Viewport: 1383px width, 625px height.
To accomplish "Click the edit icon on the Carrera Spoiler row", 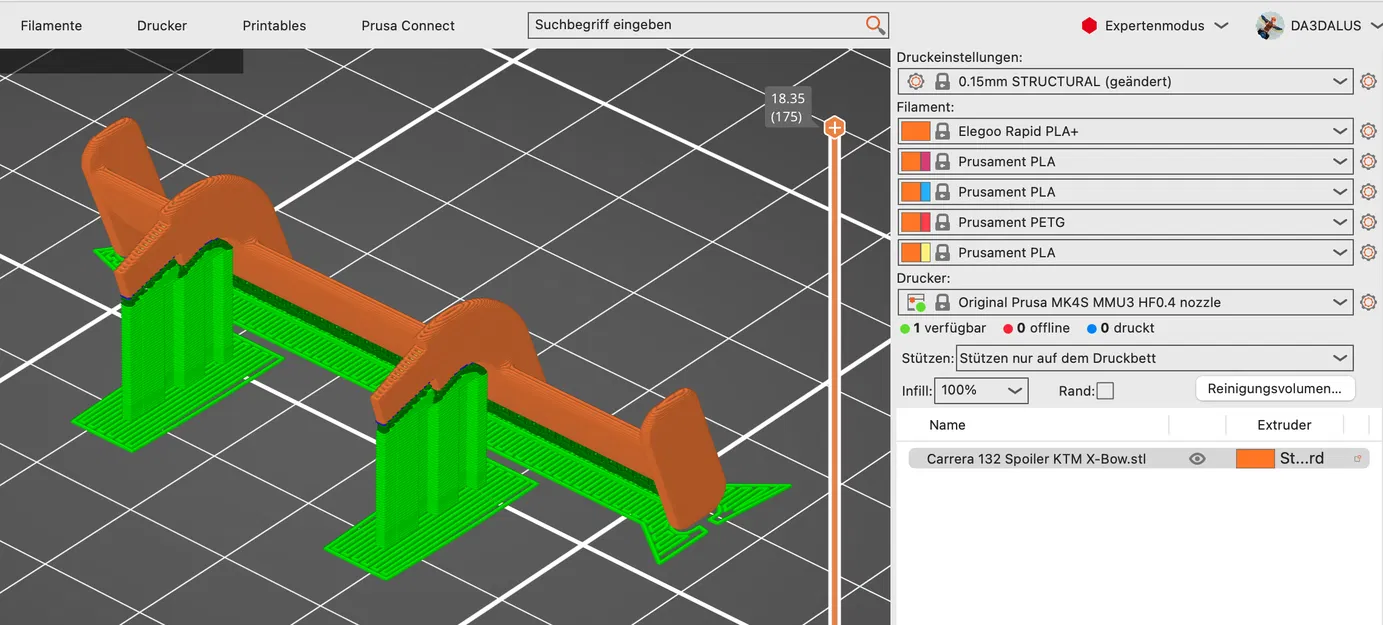I will pos(1358,459).
